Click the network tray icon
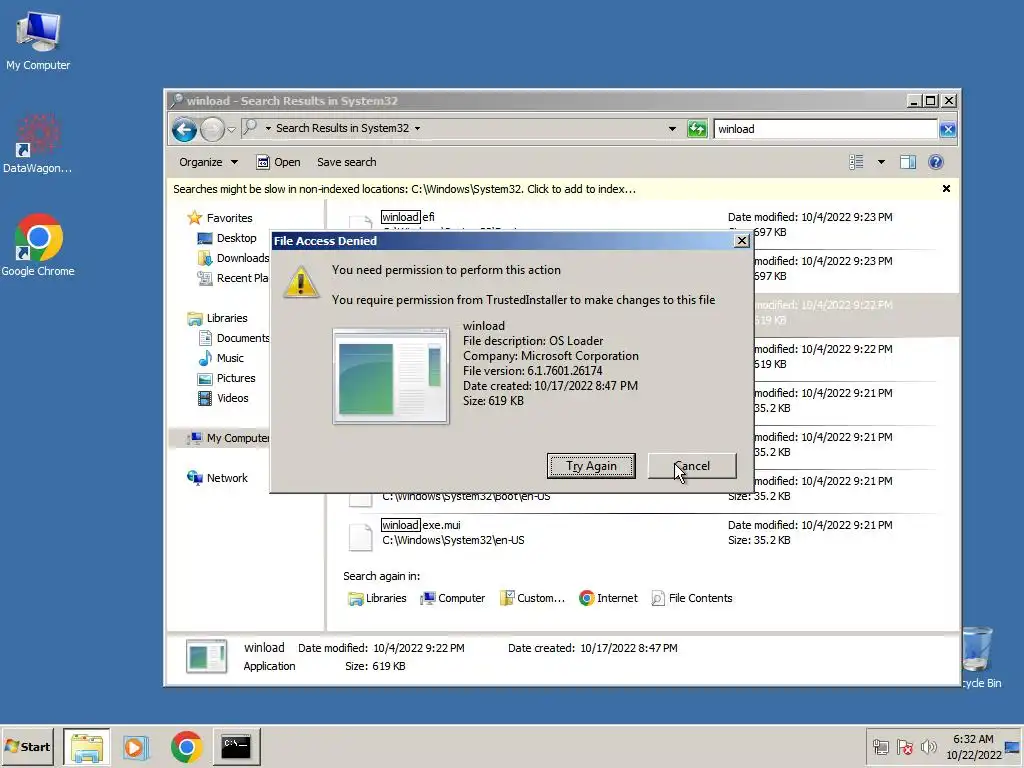Viewport: 1024px width, 768px height. (881, 747)
